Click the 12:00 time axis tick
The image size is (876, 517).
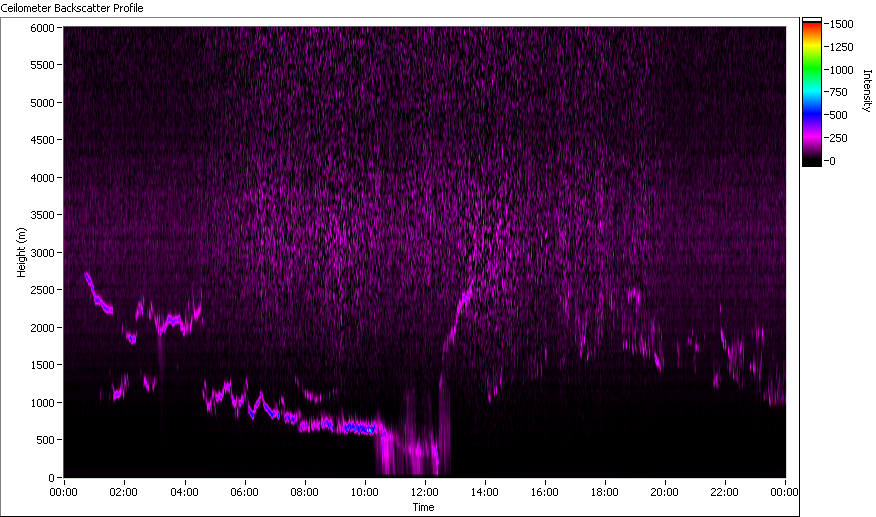click(x=425, y=492)
